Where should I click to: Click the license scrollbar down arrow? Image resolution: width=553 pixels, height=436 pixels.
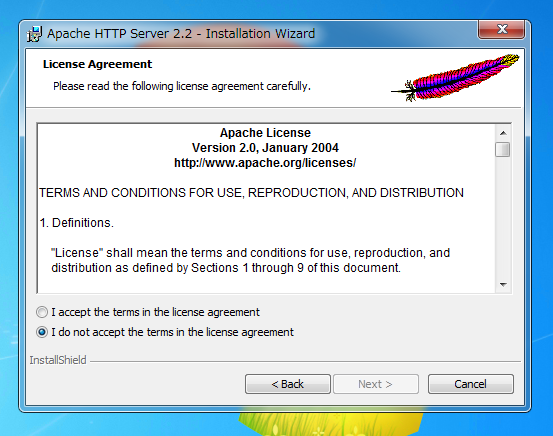point(503,284)
